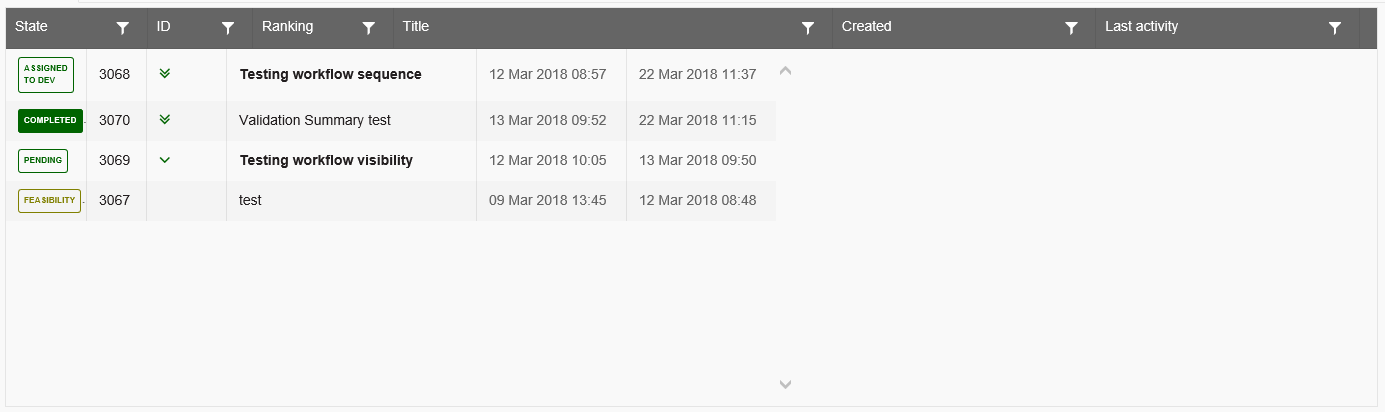Click the Pending state badge

[x=43, y=160]
